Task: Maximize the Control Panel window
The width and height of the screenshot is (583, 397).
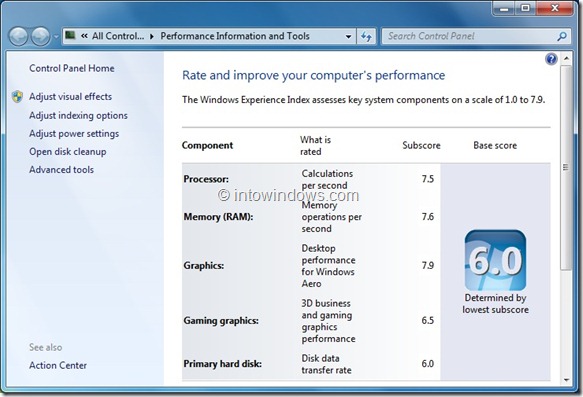Action: pyautogui.click(x=525, y=8)
